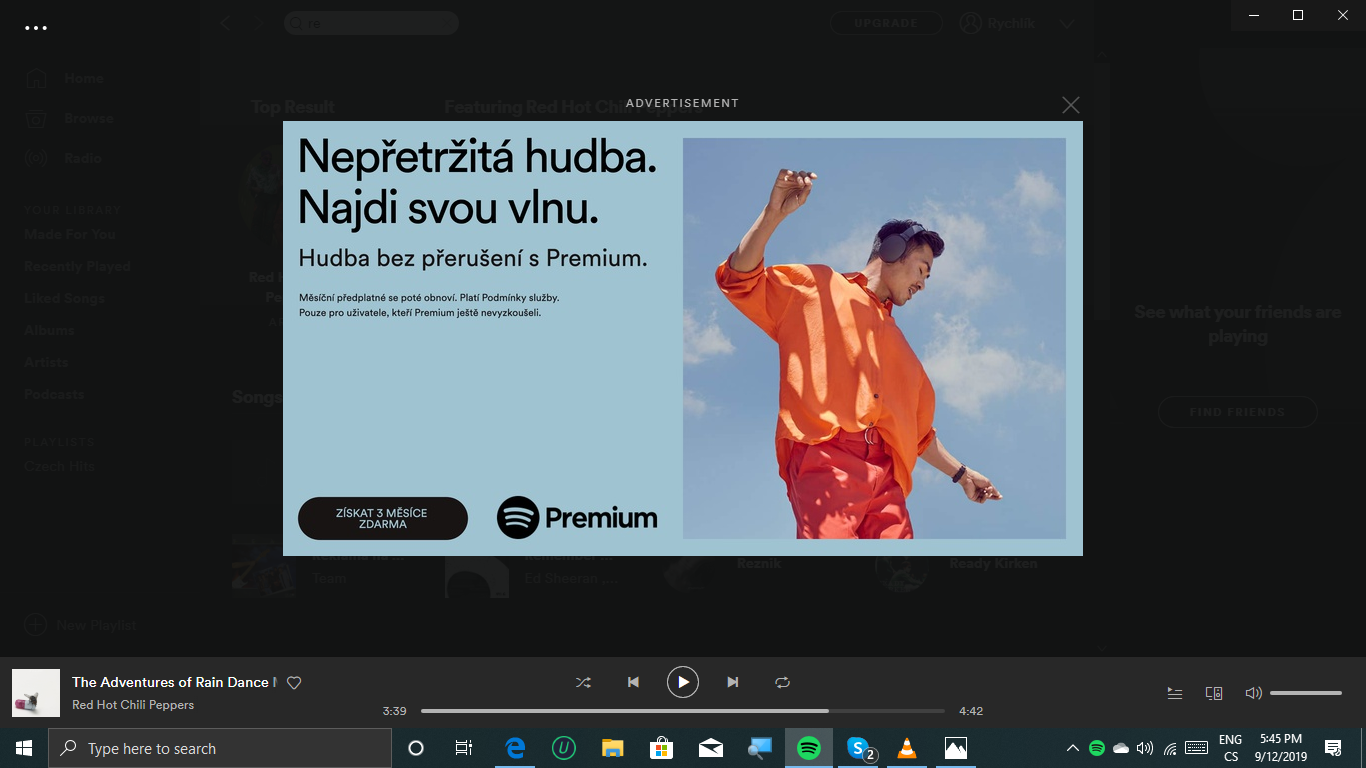1366x768 pixels.
Task: Open The Adventures of Rain Dance song title
Action: (x=174, y=682)
